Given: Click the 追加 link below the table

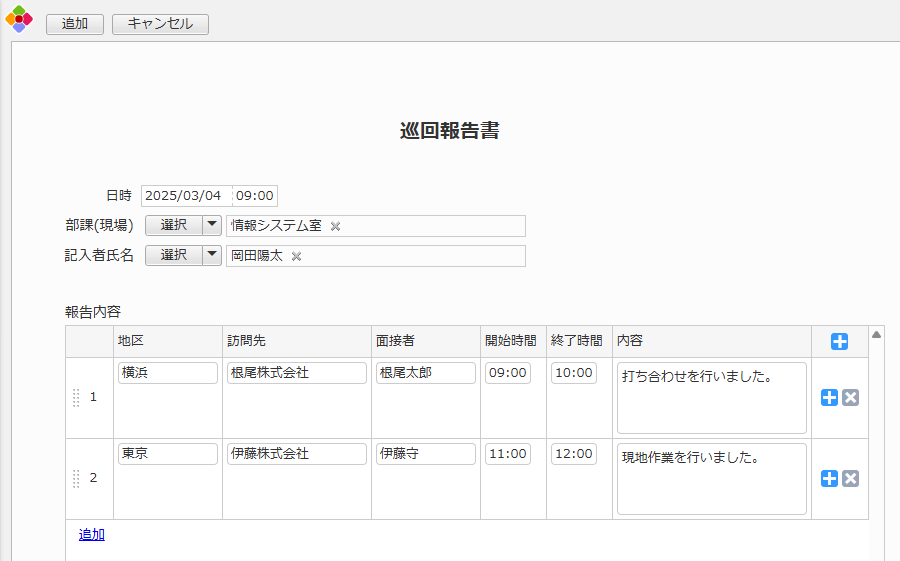Looking at the screenshot, I should point(92,534).
